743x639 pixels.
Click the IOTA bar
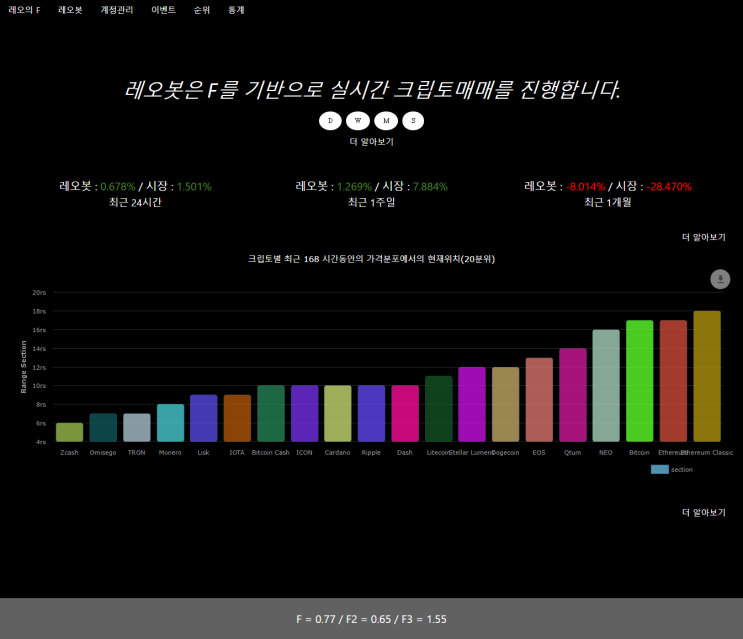(237, 418)
